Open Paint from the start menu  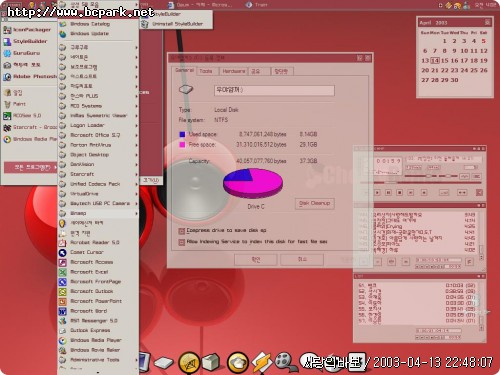28,104
